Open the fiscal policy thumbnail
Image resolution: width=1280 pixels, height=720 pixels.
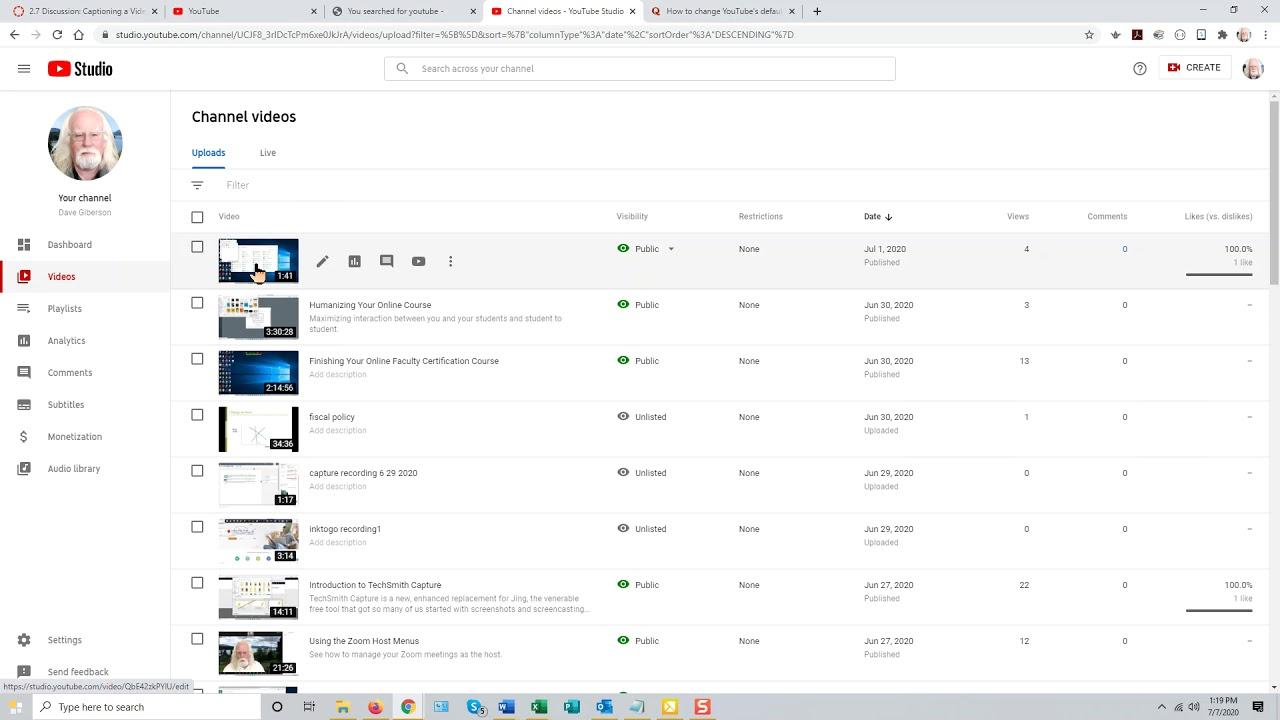point(258,429)
